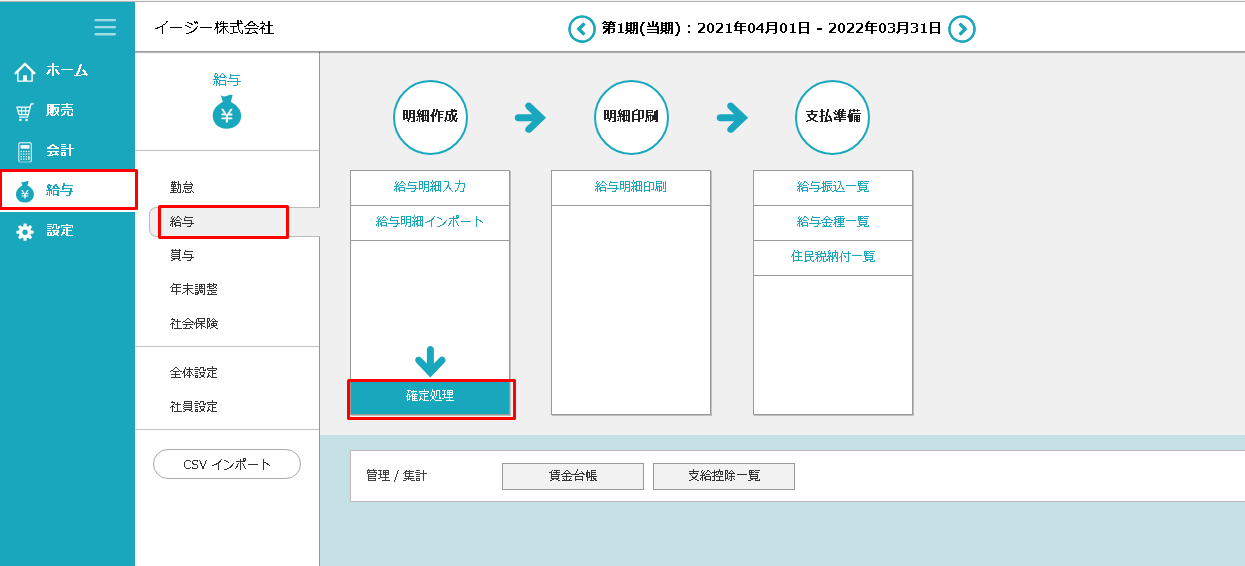Open 住民税納付一覧 link
The height and width of the screenshot is (566, 1245).
click(833, 257)
